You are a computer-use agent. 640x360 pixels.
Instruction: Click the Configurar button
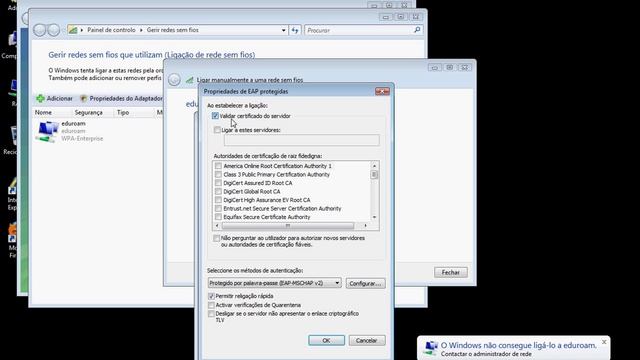click(365, 283)
